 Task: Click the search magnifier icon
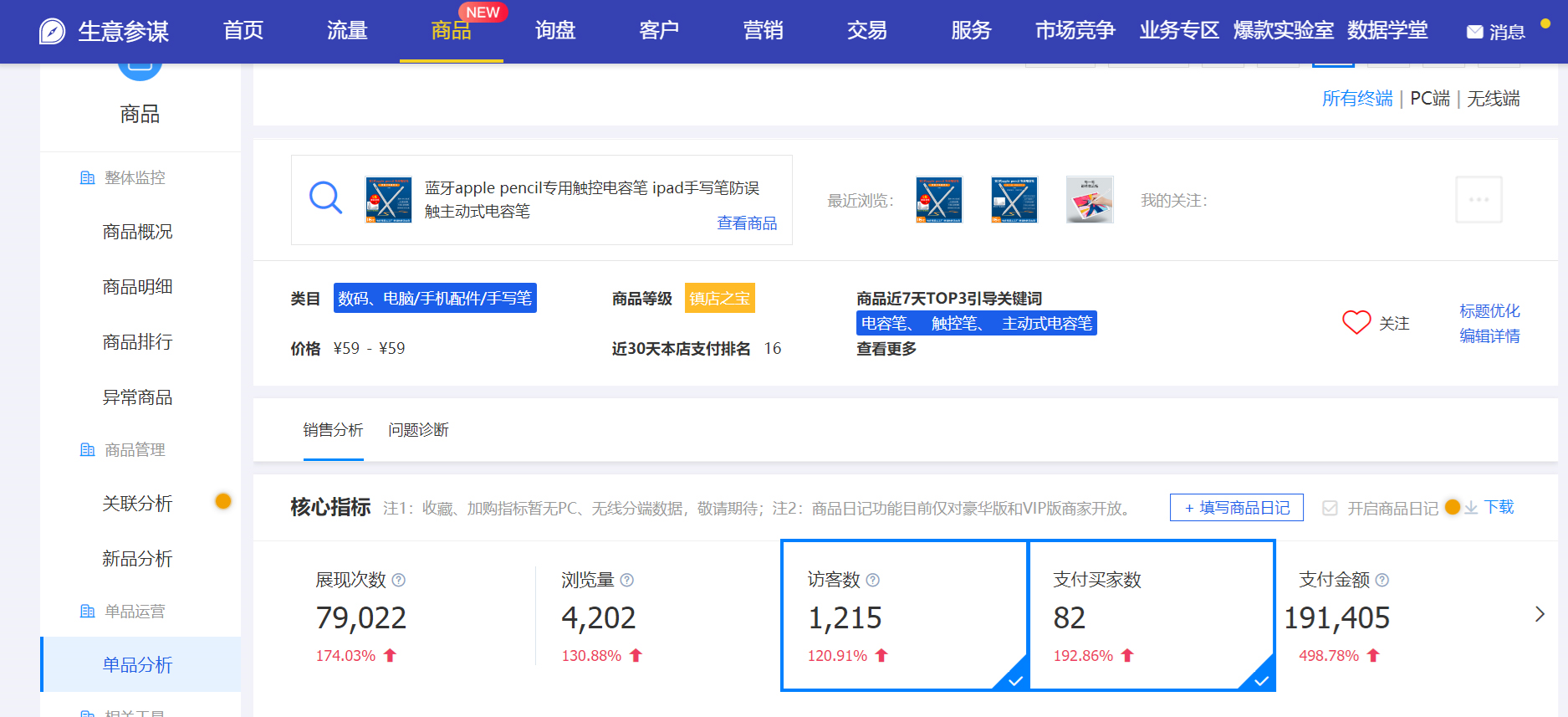pyautogui.click(x=325, y=198)
